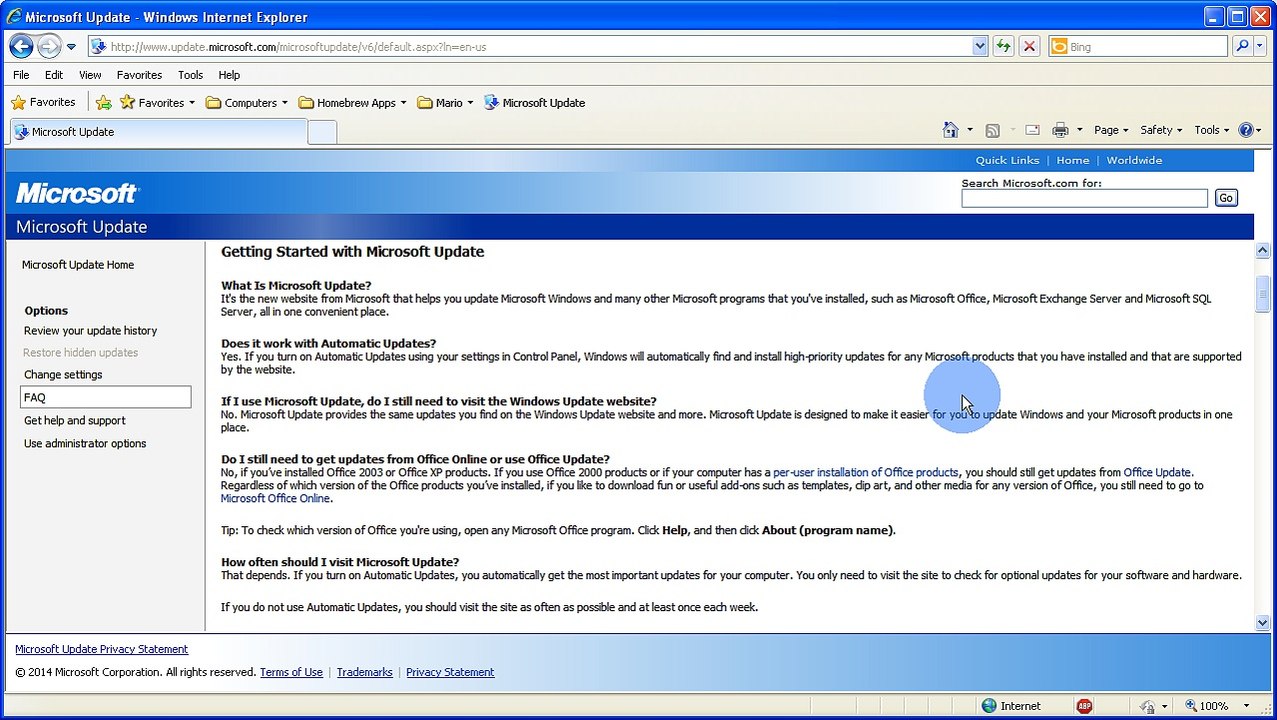
Task: Expand the address bar history dropdown
Action: pos(980,46)
